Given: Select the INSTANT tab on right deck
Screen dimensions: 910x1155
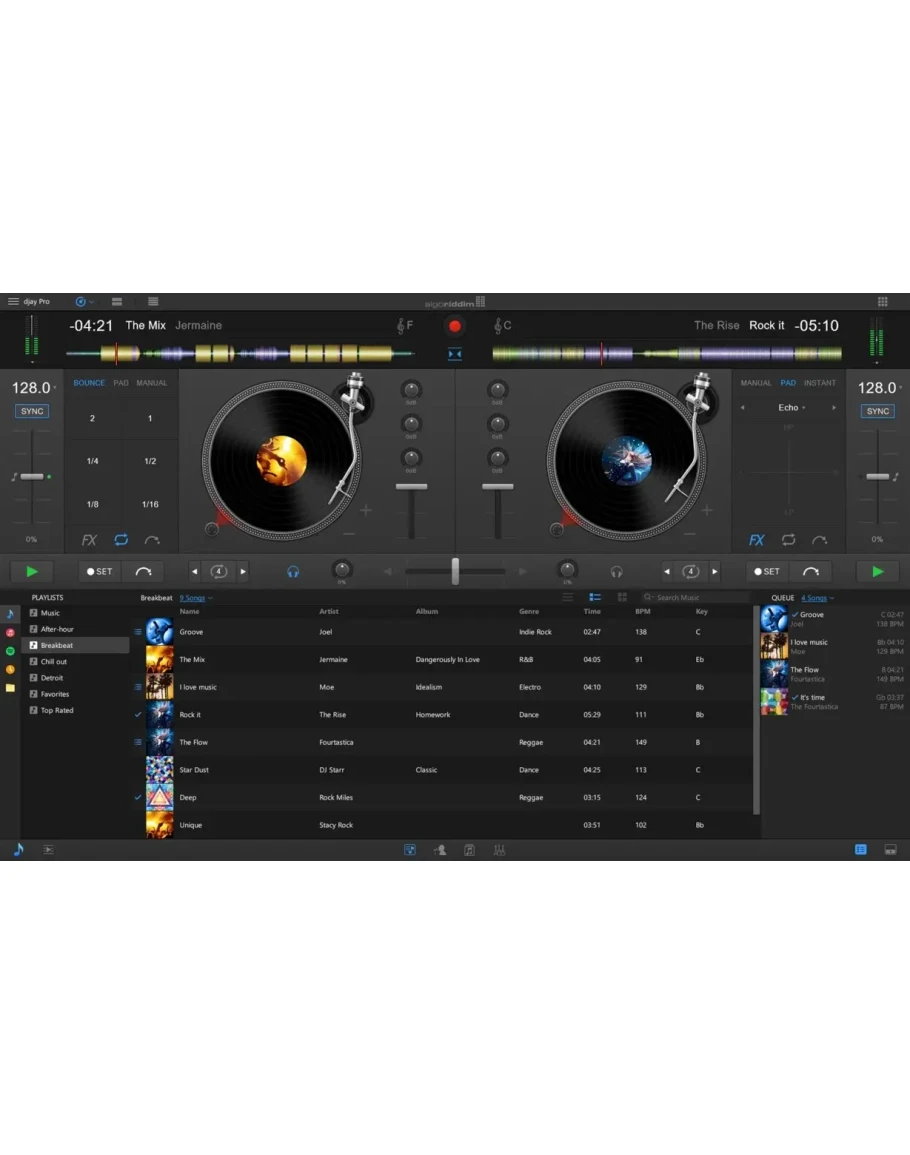Looking at the screenshot, I should pos(820,383).
